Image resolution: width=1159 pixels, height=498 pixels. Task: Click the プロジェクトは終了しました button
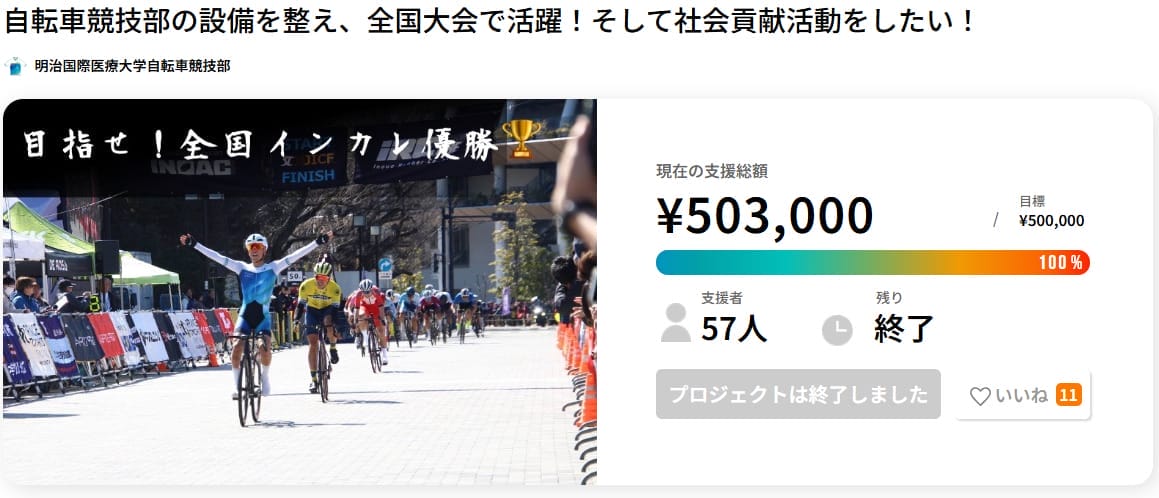(798, 395)
